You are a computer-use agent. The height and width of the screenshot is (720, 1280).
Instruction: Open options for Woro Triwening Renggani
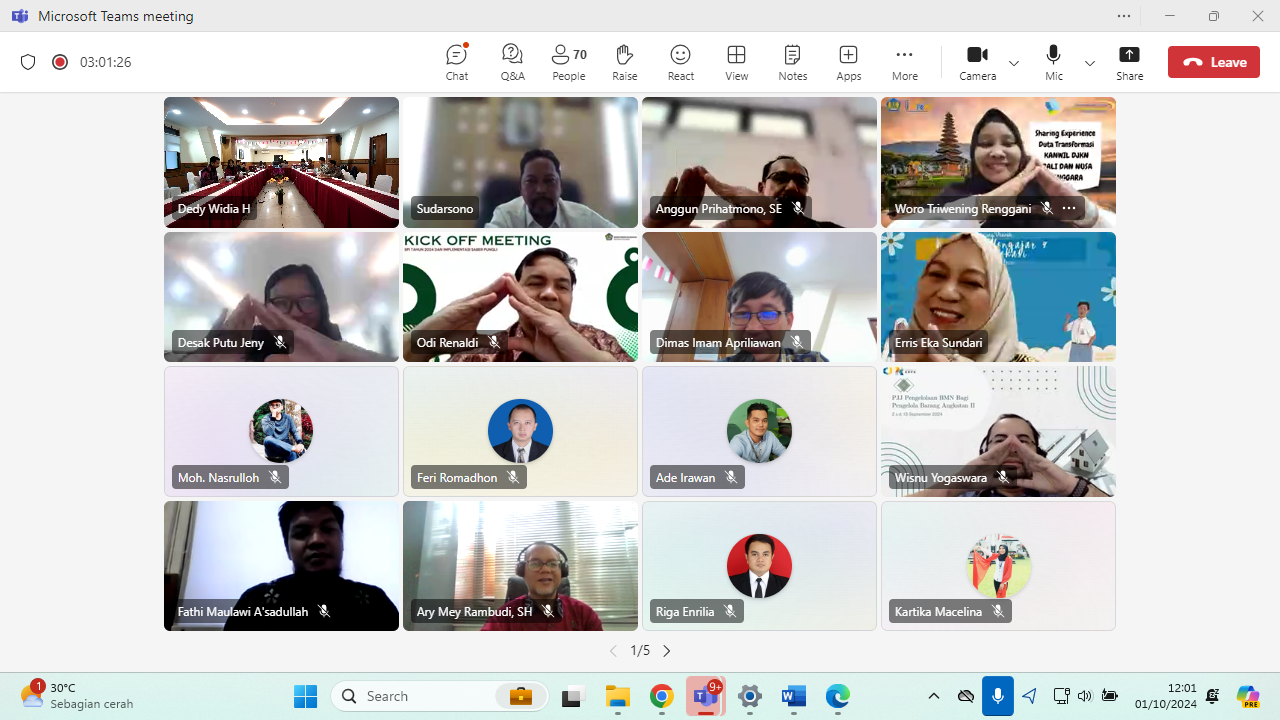(1069, 208)
